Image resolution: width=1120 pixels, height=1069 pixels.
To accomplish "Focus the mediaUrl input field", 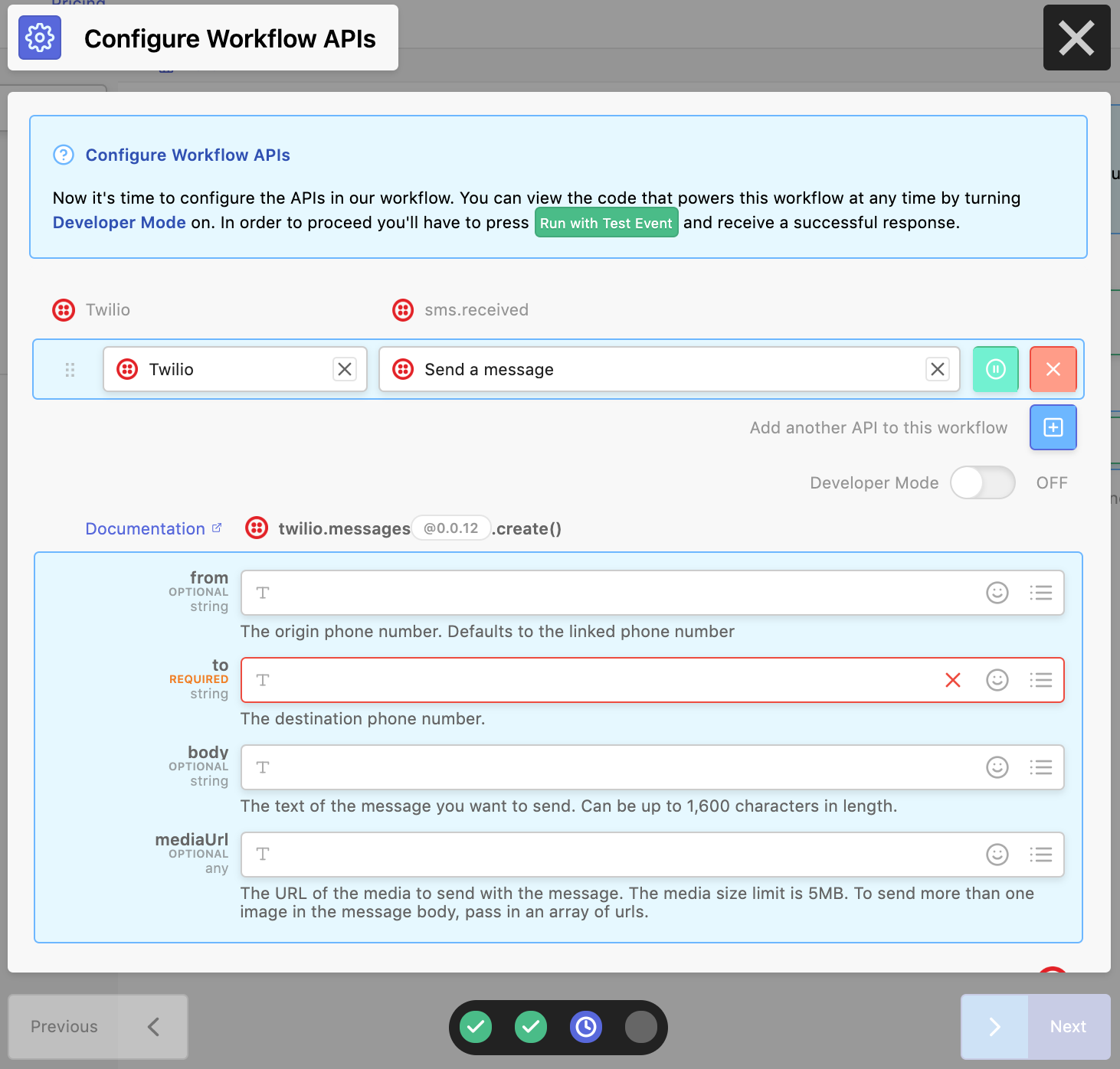I will 653,855.
